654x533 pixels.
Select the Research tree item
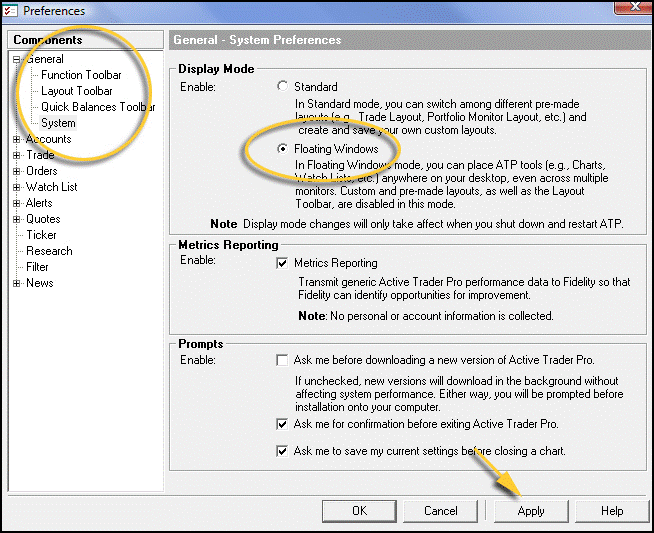[x=49, y=251]
